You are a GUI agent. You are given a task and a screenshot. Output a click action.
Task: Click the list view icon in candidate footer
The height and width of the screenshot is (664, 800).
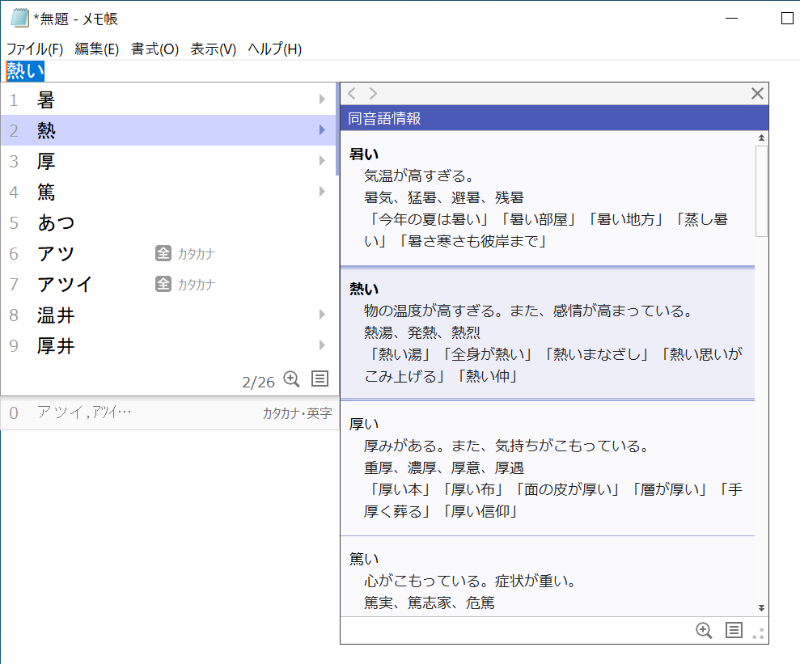[x=320, y=379]
